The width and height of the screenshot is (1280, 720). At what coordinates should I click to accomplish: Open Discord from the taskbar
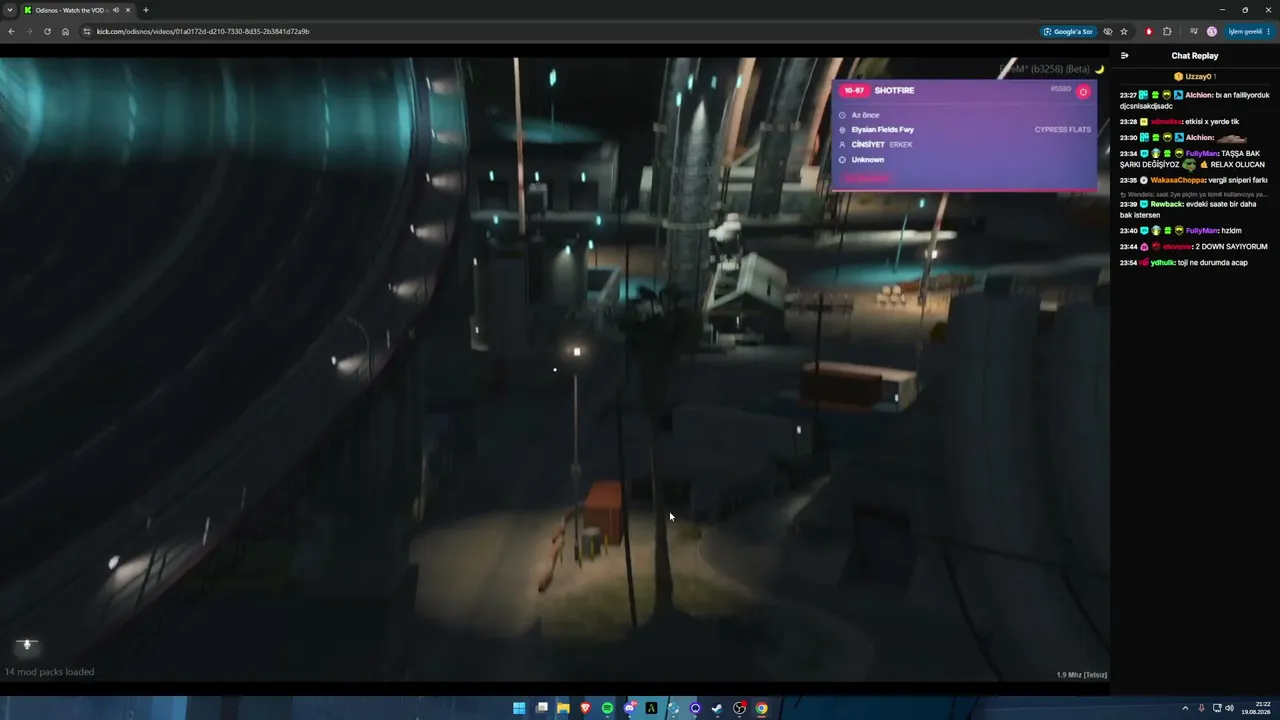pos(629,709)
